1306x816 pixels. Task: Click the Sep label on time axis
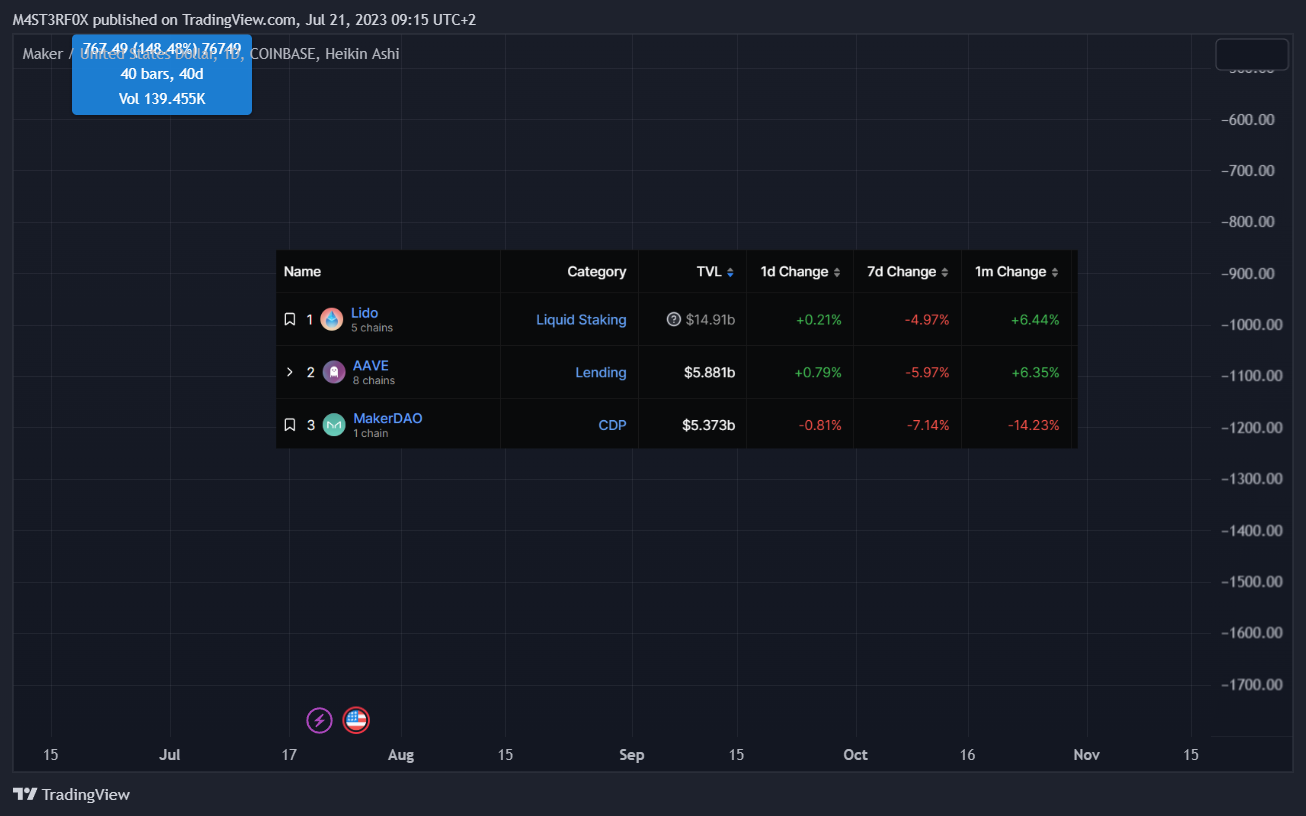coord(632,755)
